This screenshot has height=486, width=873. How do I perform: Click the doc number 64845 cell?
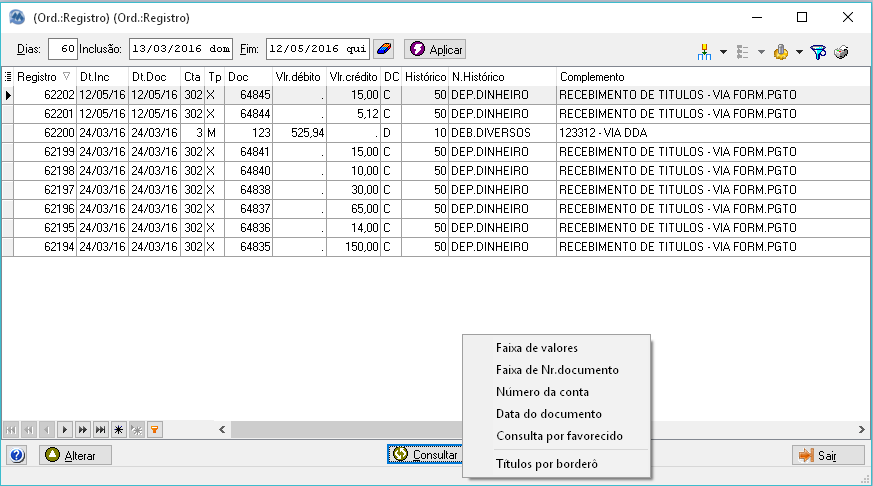pos(248,95)
